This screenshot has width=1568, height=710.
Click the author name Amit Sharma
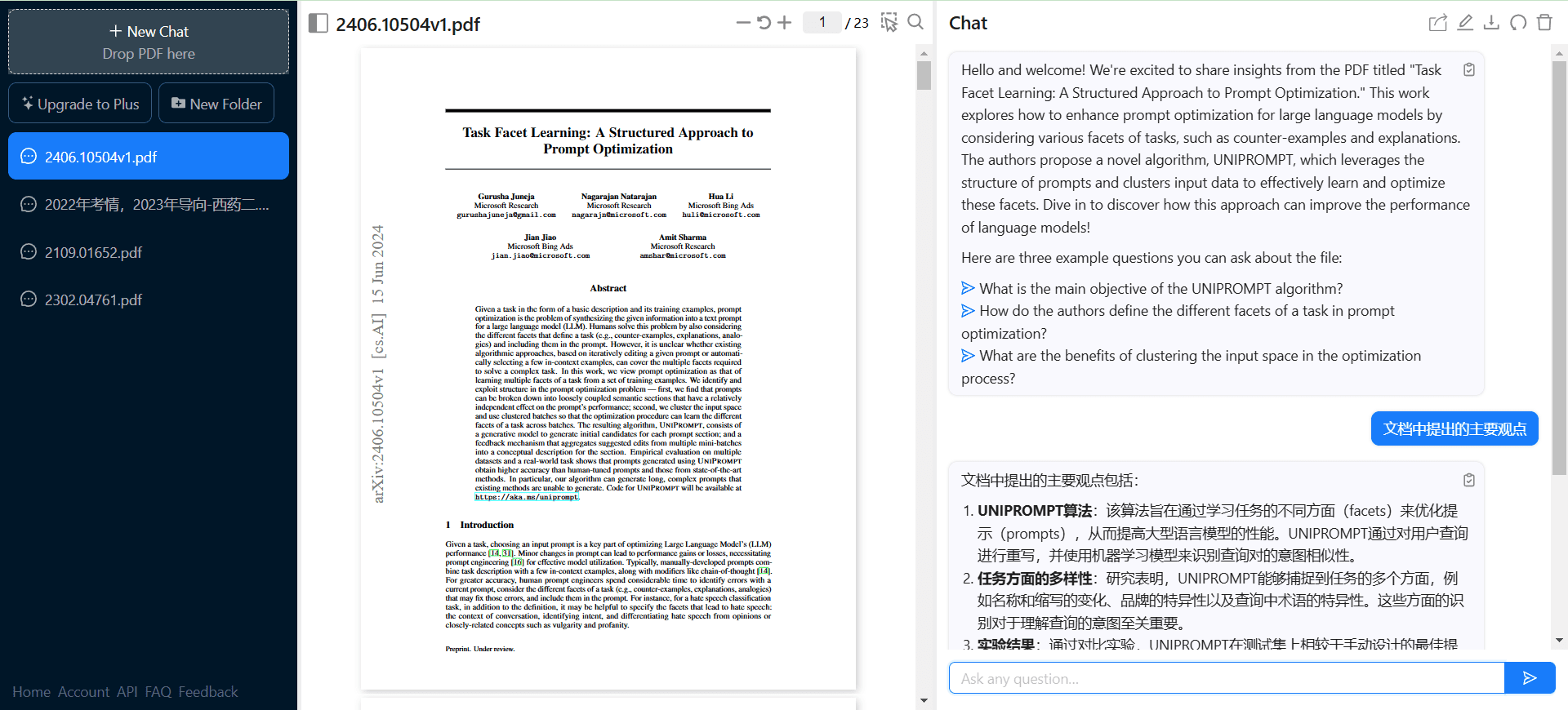pyautogui.click(x=683, y=237)
